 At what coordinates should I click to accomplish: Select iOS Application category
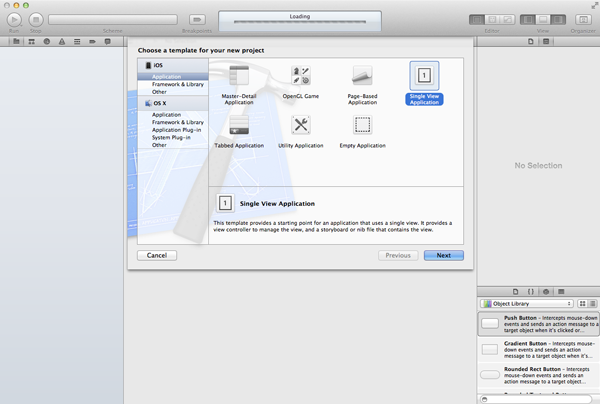[x=173, y=77]
